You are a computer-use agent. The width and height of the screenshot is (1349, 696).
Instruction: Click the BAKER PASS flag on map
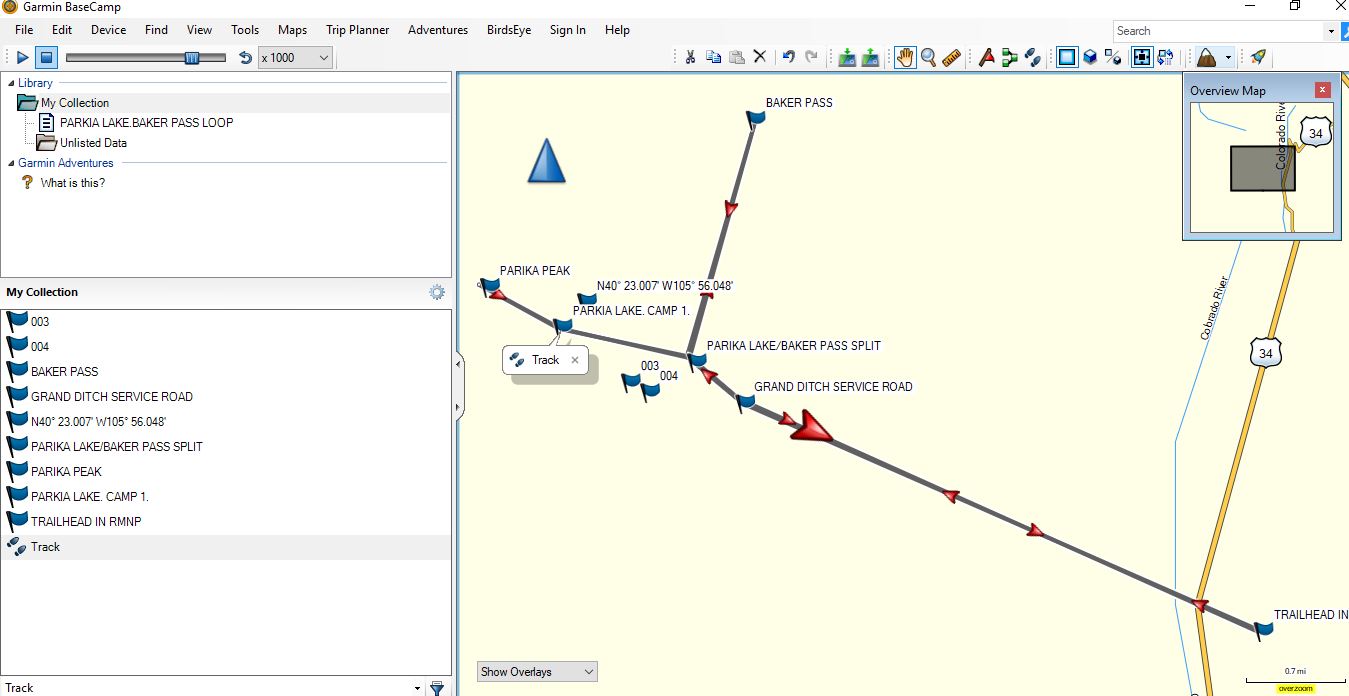click(756, 118)
